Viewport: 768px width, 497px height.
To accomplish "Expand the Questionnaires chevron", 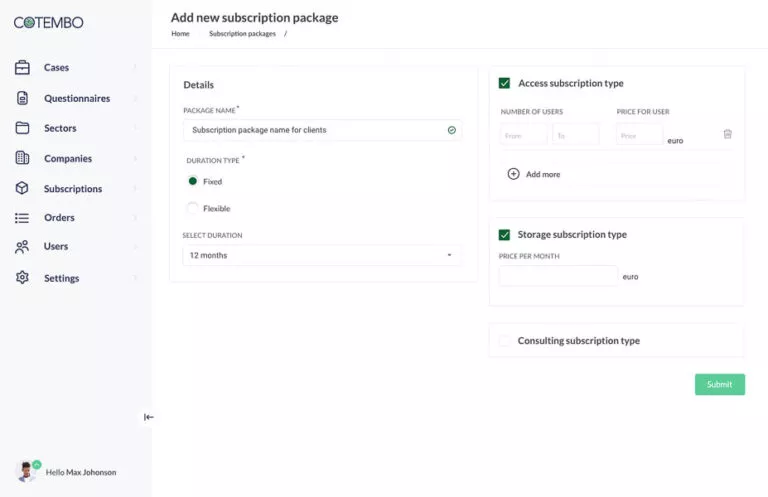I will 135,98.
